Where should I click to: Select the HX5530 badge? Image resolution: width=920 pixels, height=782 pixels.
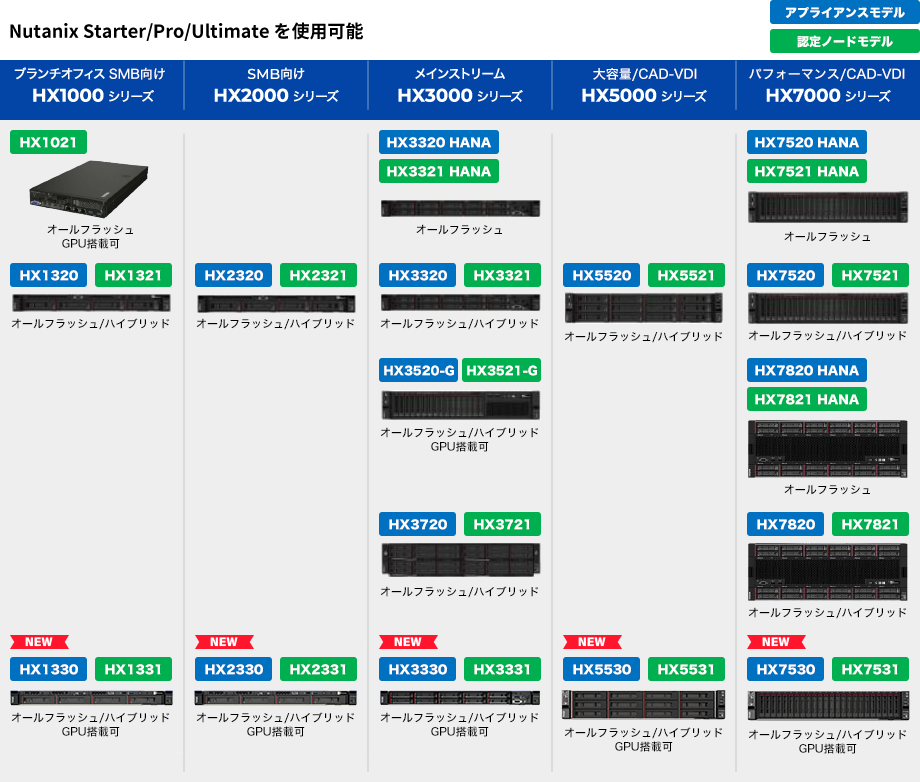pyautogui.click(x=601, y=669)
